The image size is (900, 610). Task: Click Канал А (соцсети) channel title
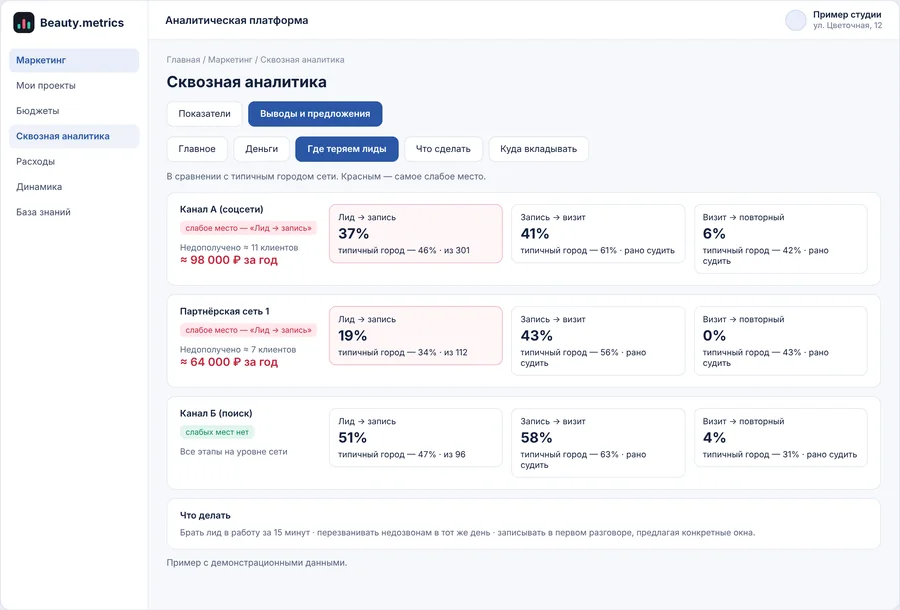click(x=222, y=209)
